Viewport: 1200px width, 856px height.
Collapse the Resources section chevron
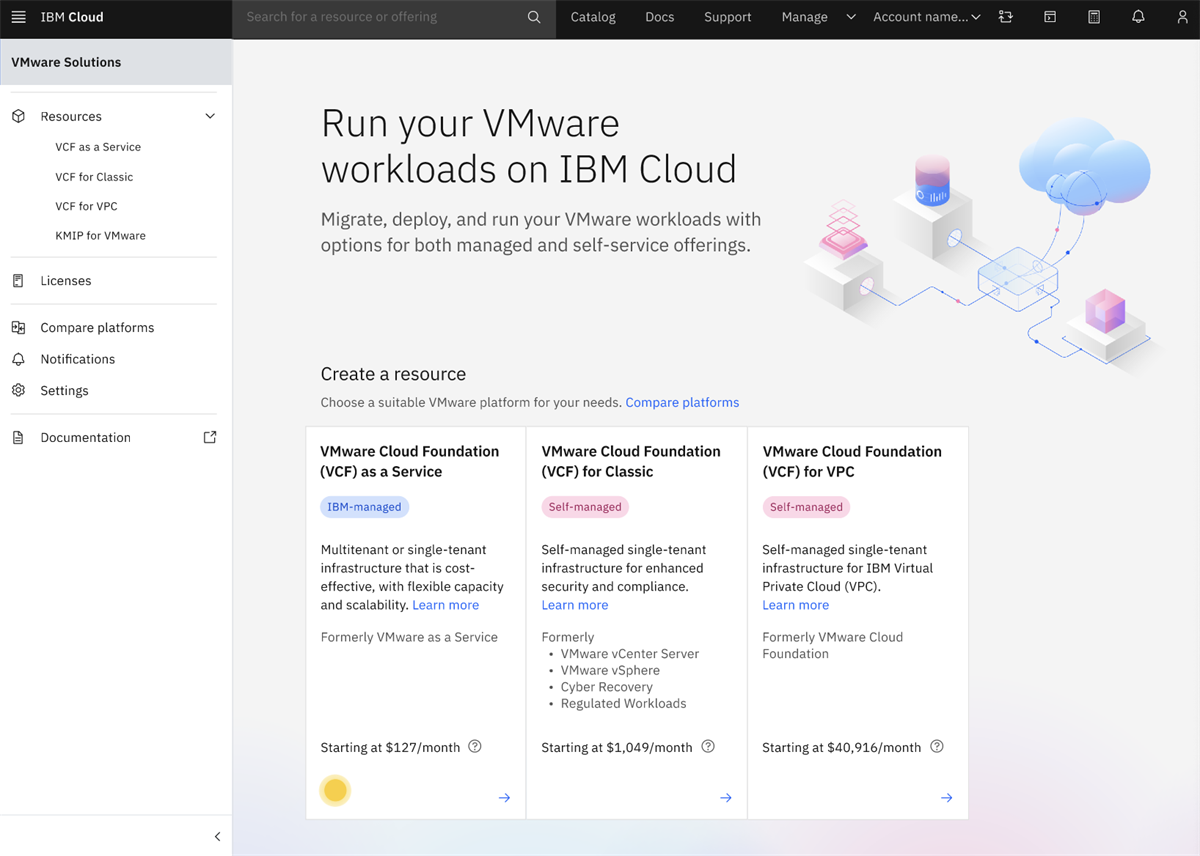210,116
